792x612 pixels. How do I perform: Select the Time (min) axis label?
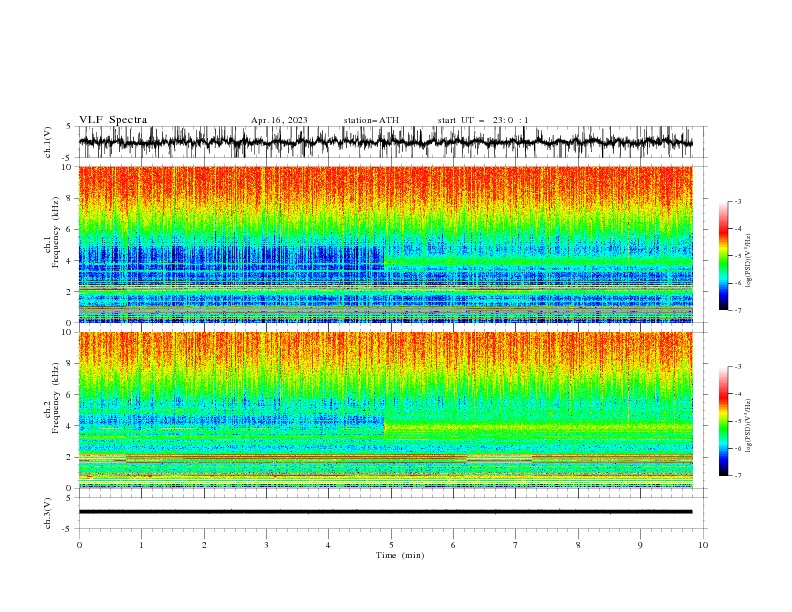pyautogui.click(x=400, y=555)
